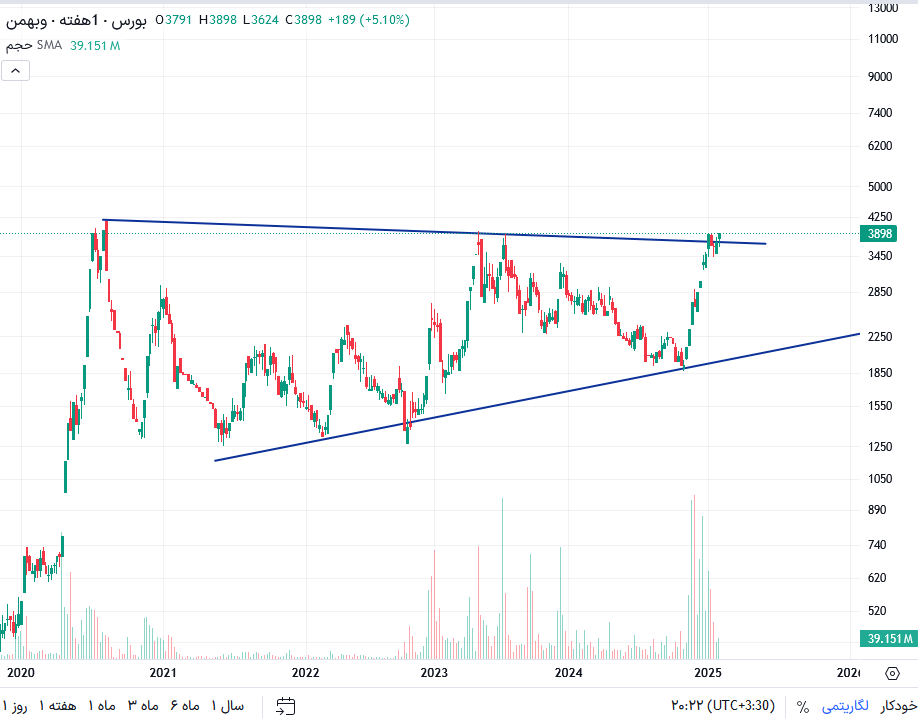The height and width of the screenshot is (725, 918).
Task: Click the volume SMA value 39.151 M in the legend
Action: click(x=95, y=46)
